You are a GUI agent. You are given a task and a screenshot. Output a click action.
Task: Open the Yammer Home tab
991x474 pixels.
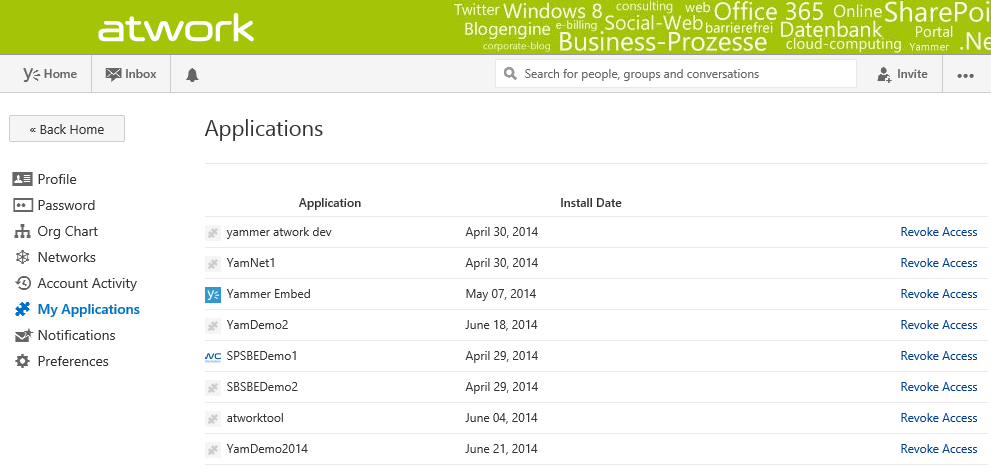[x=50, y=74]
